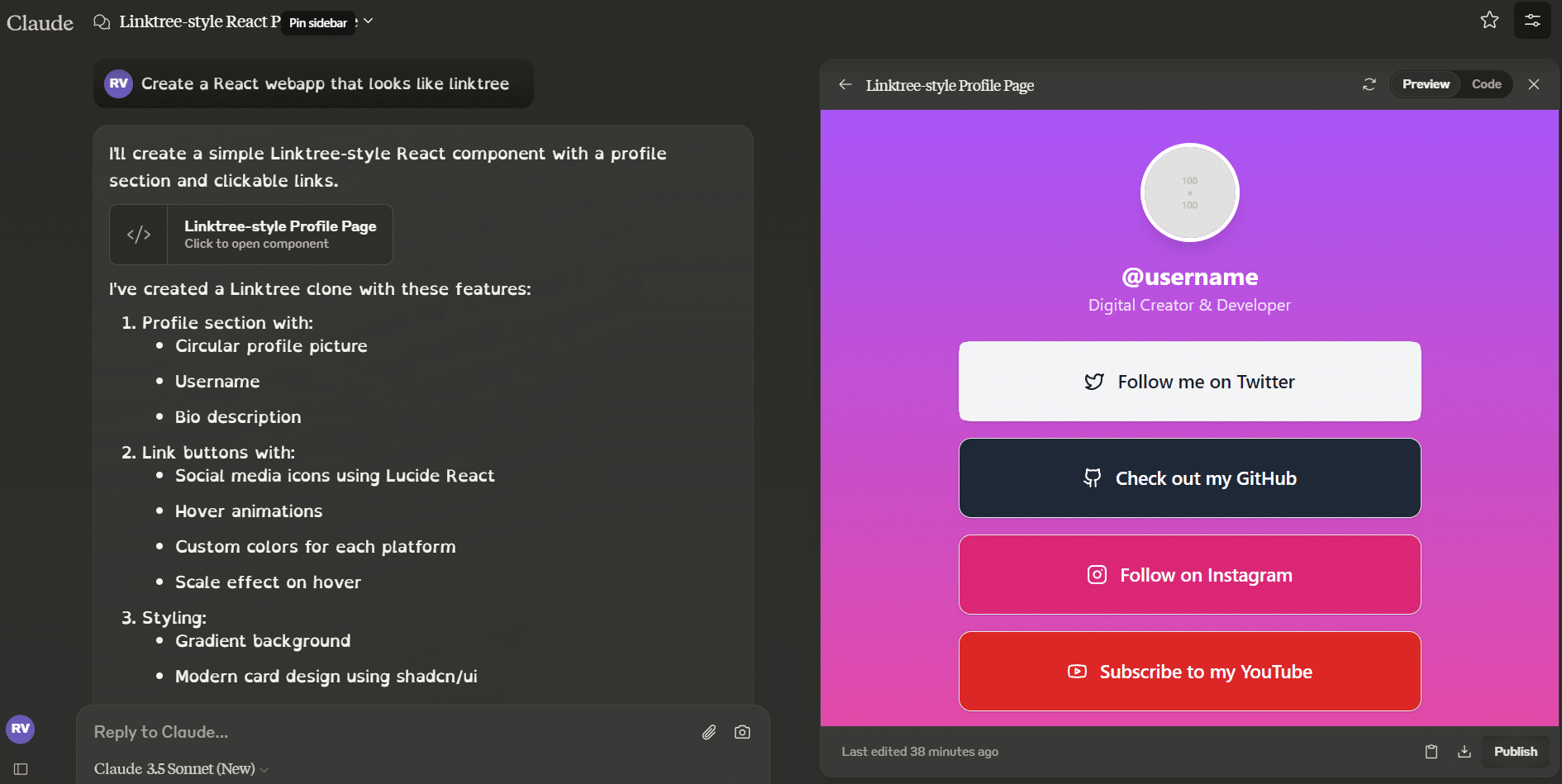Image resolution: width=1562 pixels, height=784 pixels.
Task: Click Follow me on Twitter button
Action: 1189,382
